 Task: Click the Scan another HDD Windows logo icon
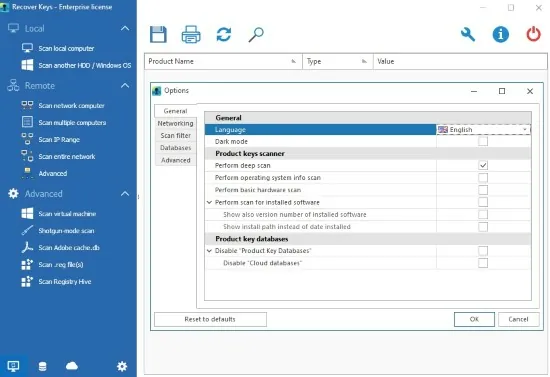click(27, 65)
